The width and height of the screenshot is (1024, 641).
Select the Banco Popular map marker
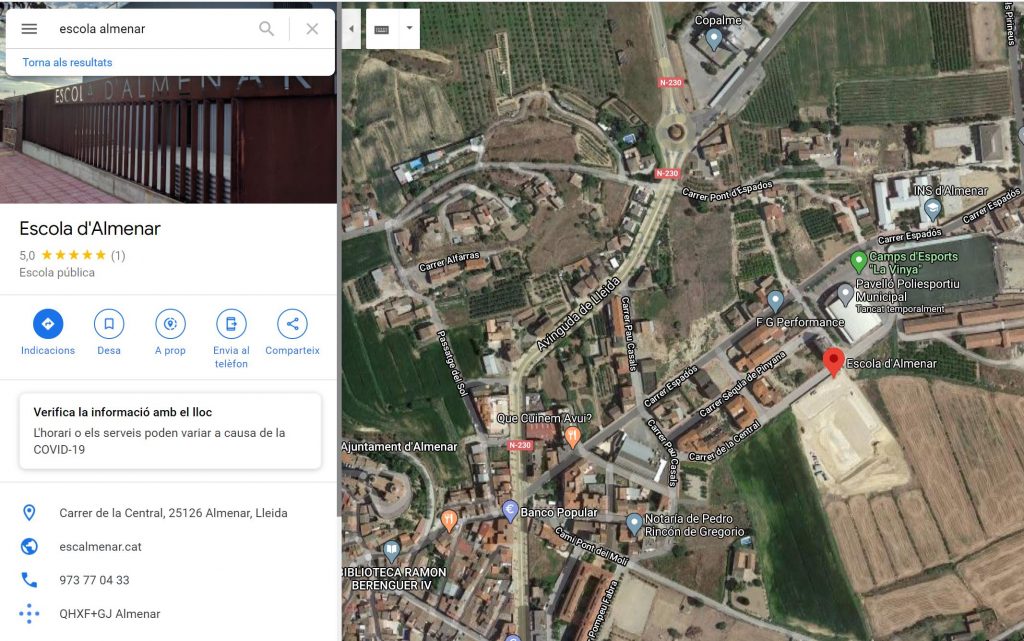pos(510,511)
